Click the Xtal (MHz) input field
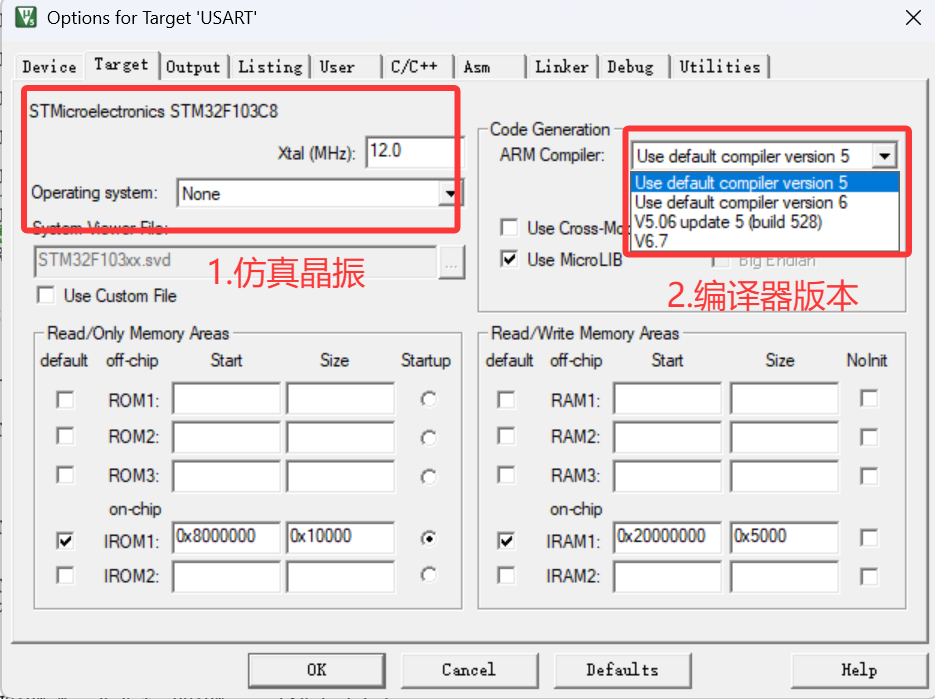 pyautogui.click(x=413, y=151)
